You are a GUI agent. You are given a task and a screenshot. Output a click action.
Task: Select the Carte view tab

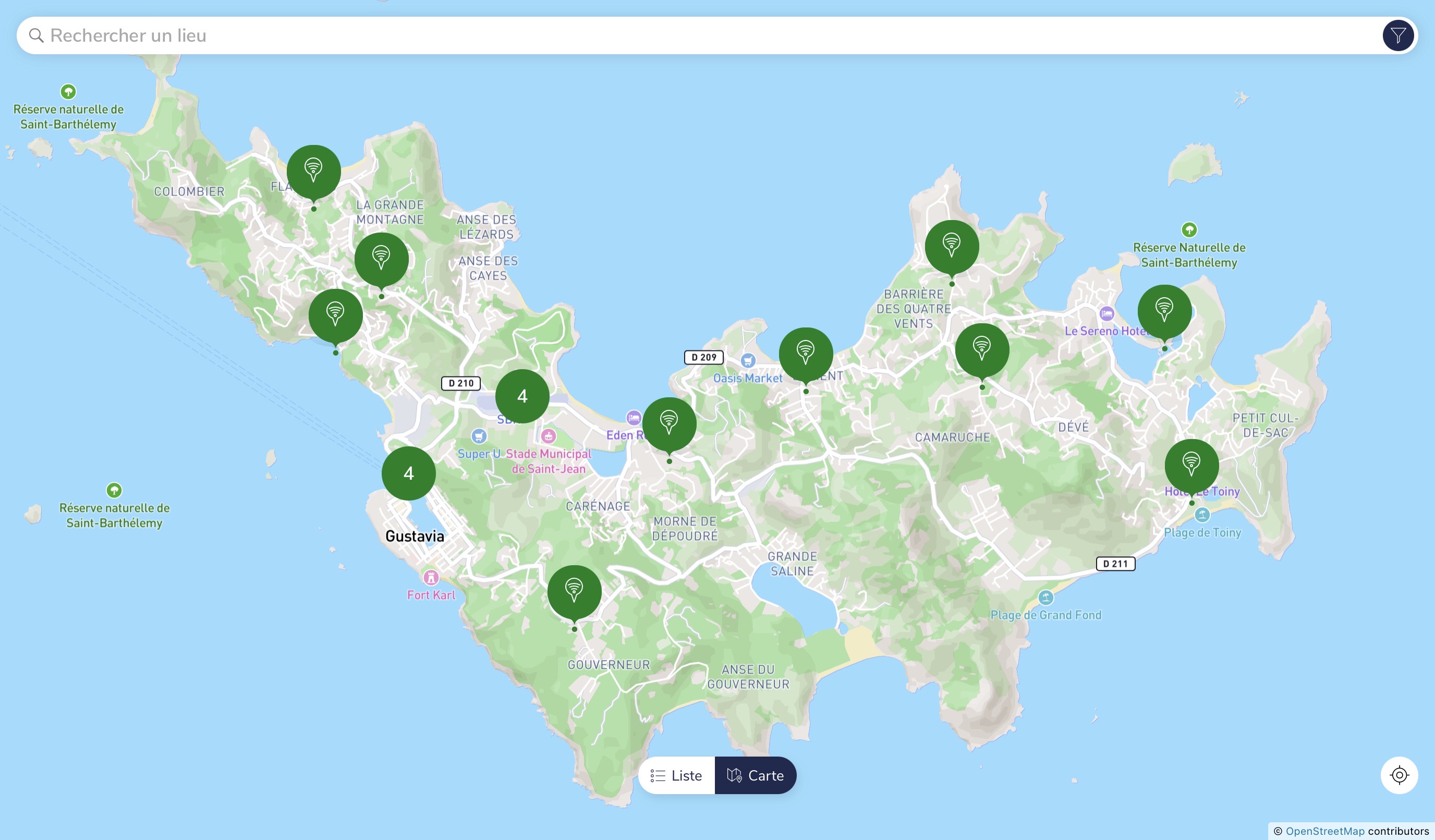(x=755, y=776)
